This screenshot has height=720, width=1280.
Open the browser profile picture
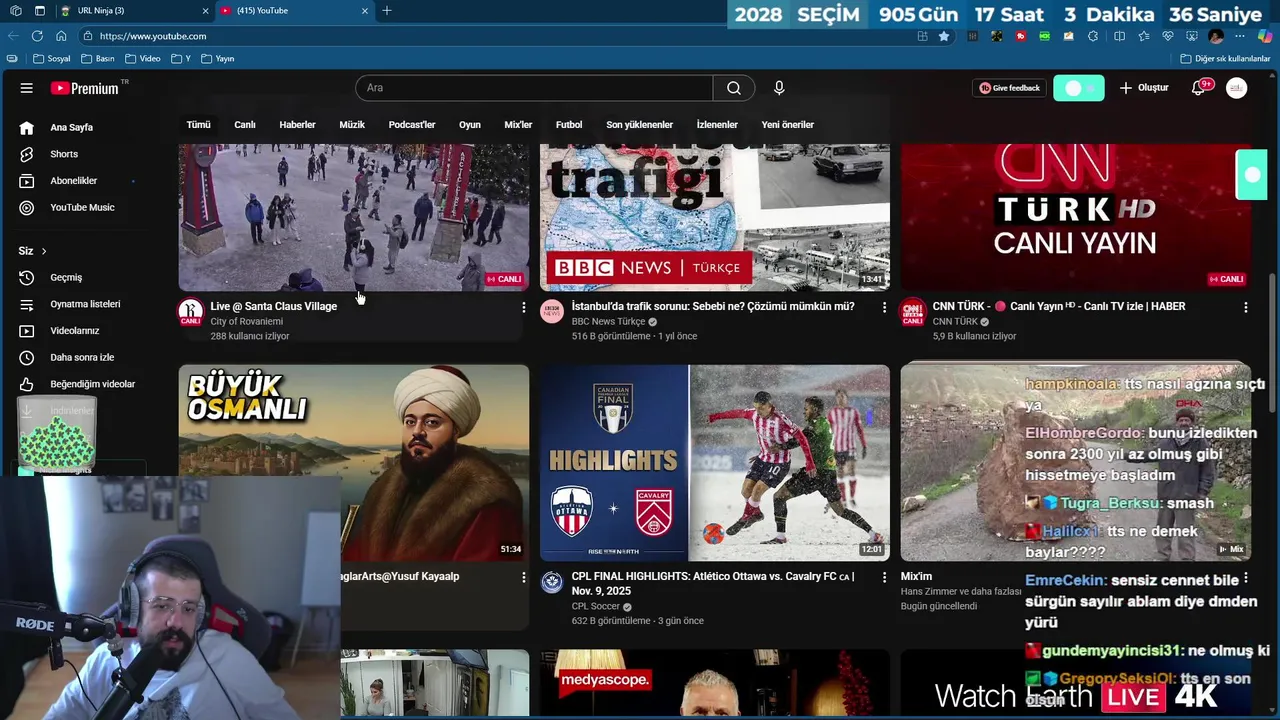tap(1216, 36)
